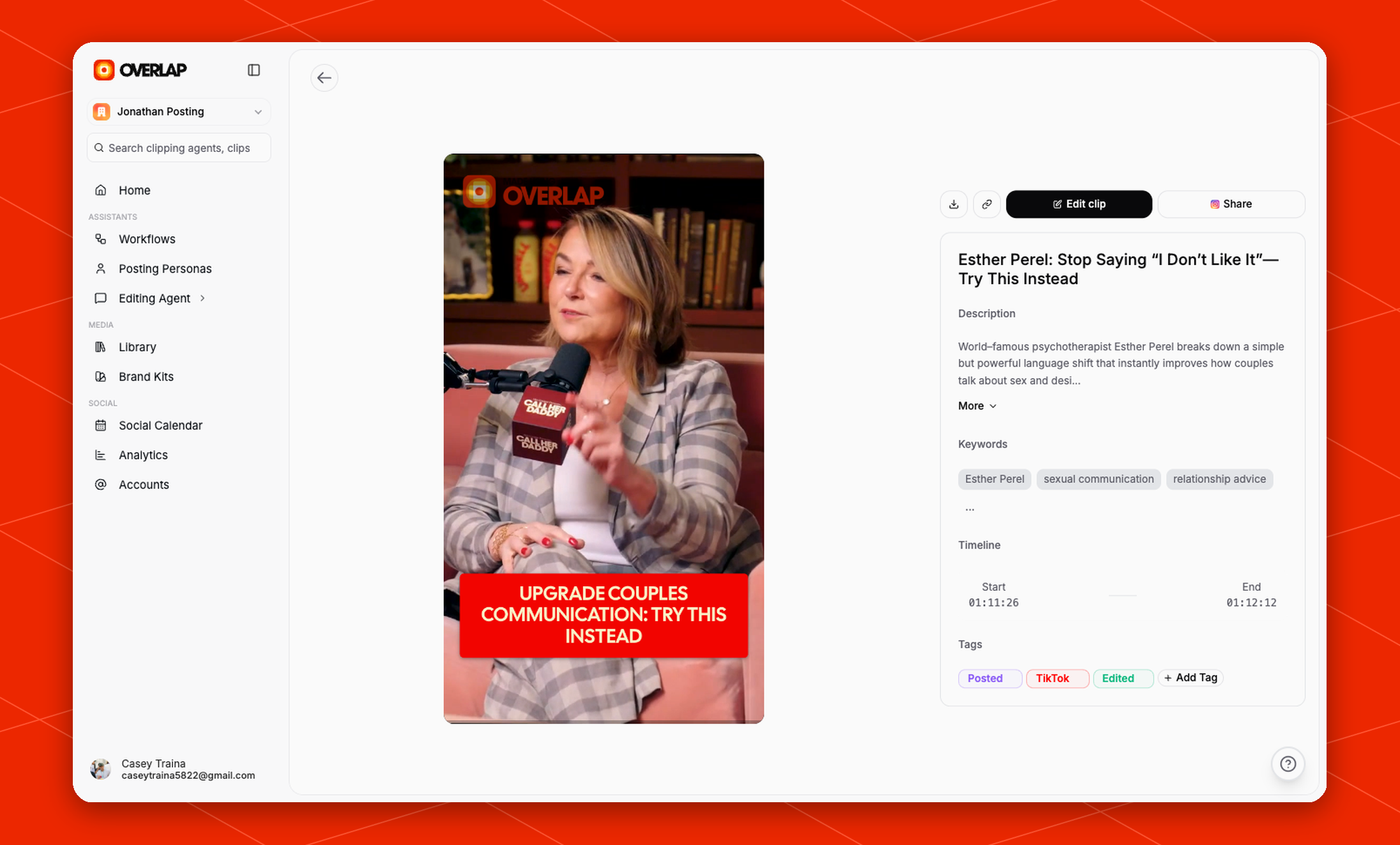Click the Esther Perel keyword chip
Image resolution: width=1400 pixels, height=845 pixels.
[994, 480]
